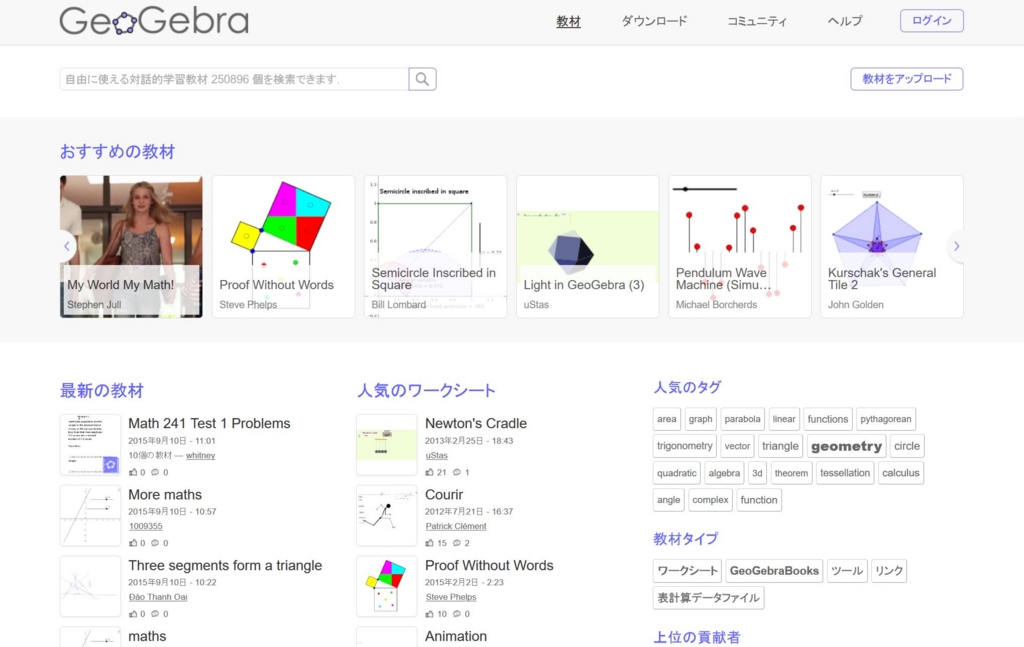Click the like icon under Newton's Cradle
Viewport: 1024px width, 647px height.
[429, 472]
